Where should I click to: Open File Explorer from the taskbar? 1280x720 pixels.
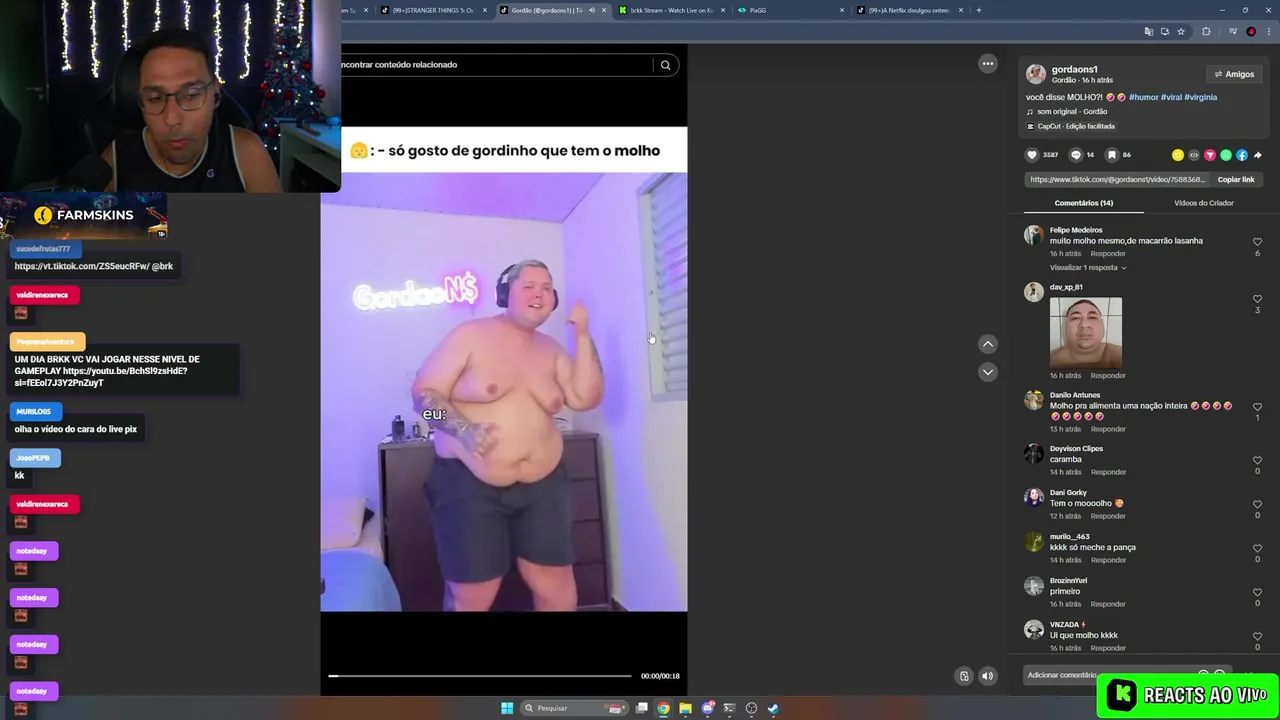pos(685,708)
